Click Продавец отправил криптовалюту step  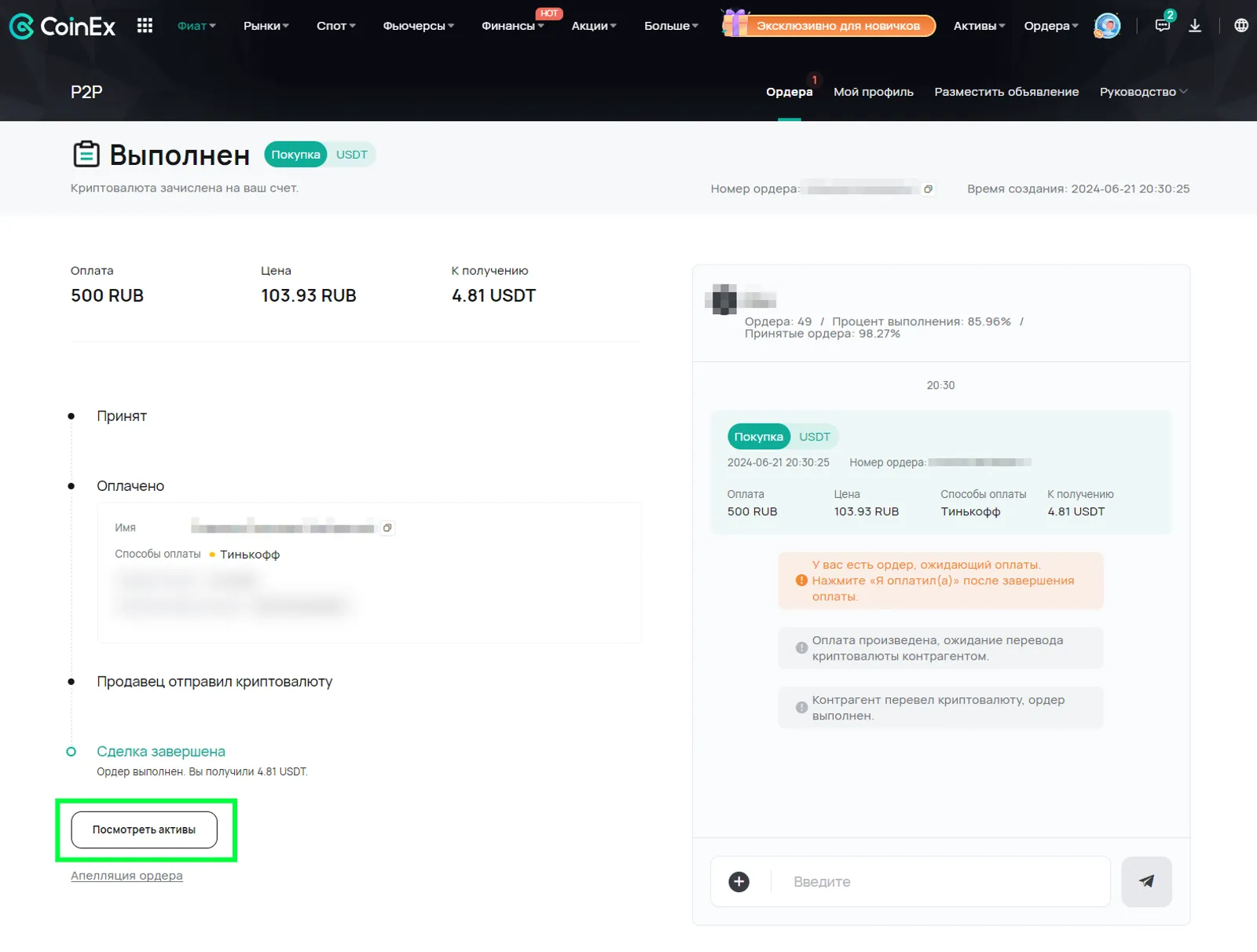click(x=214, y=682)
